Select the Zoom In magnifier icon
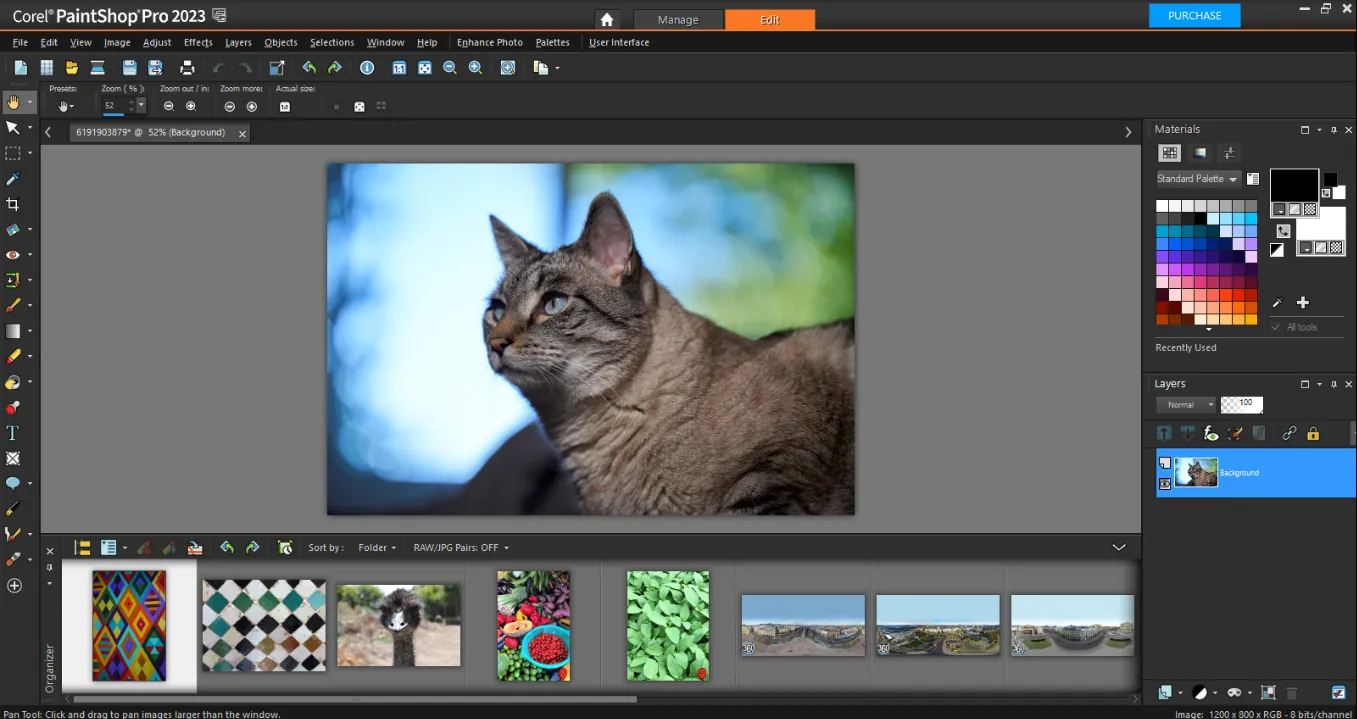The width and height of the screenshot is (1357, 719). tap(475, 67)
